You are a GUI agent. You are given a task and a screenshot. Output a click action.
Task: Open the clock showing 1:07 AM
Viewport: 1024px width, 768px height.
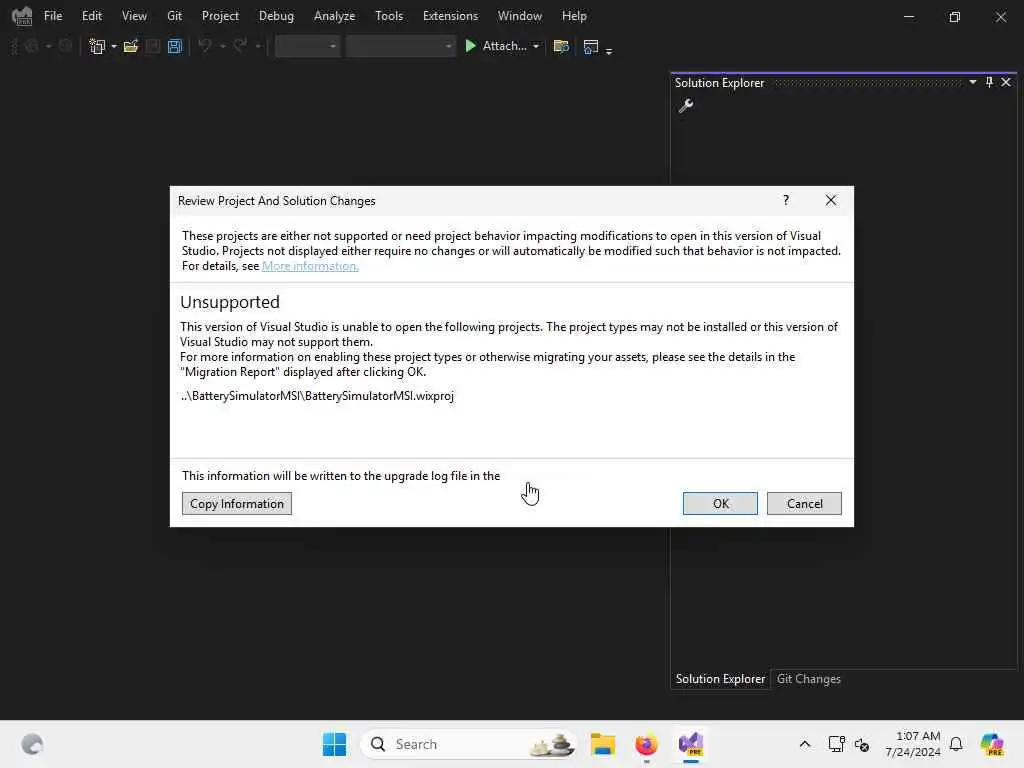[913, 744]
